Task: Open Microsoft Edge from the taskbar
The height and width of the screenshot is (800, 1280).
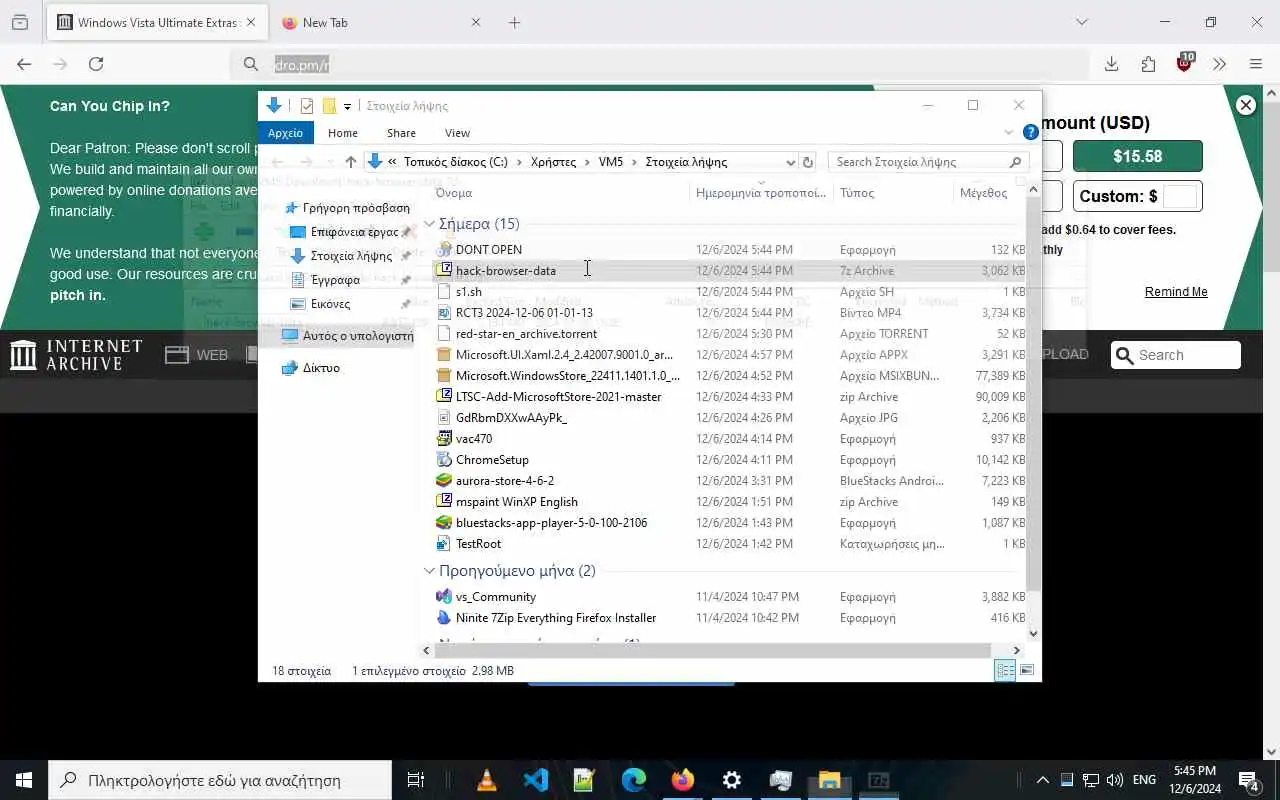Action: point(634,780)
